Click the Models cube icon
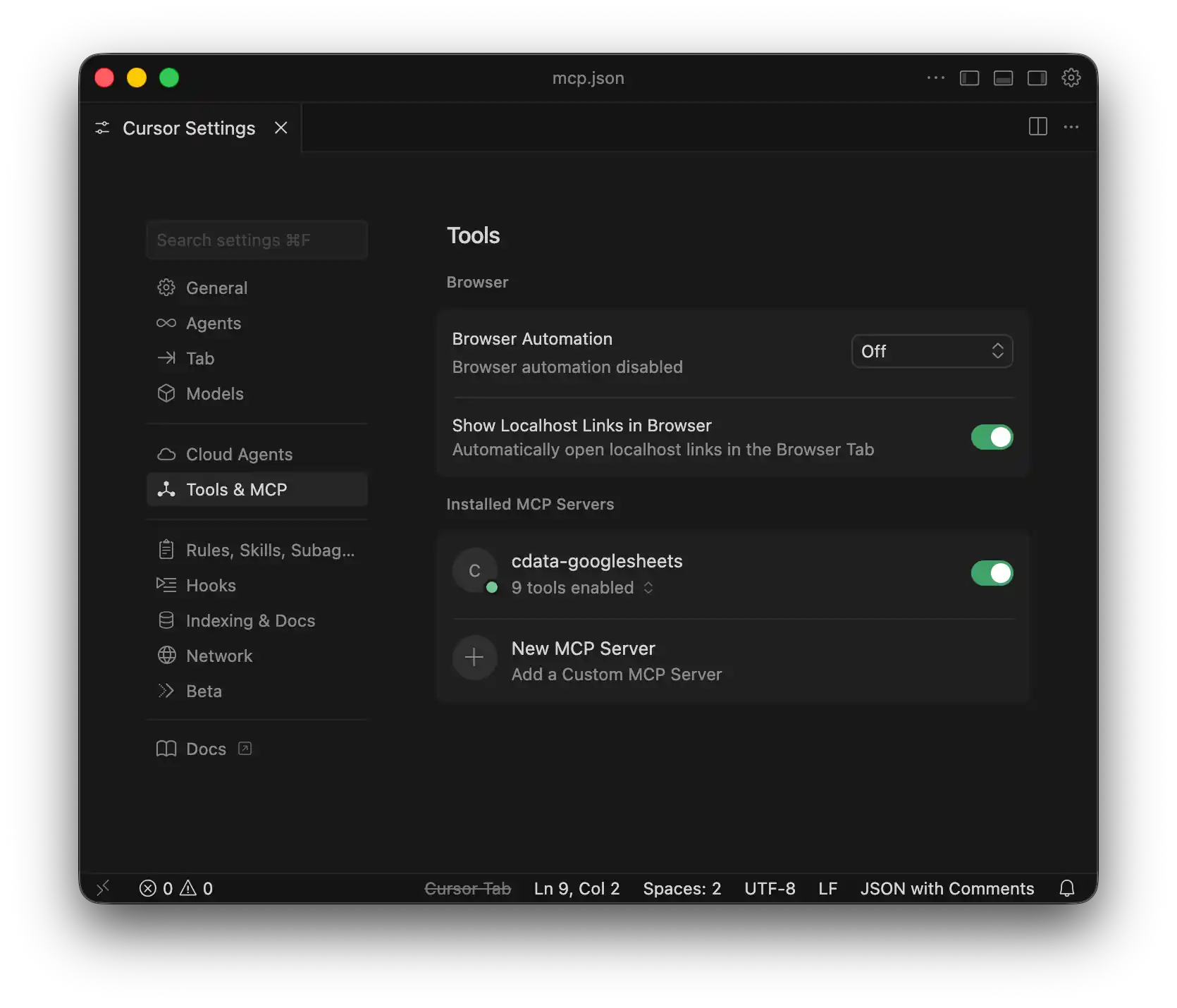The height and width of the screenshot is (1008, 1177). point(167,393)
